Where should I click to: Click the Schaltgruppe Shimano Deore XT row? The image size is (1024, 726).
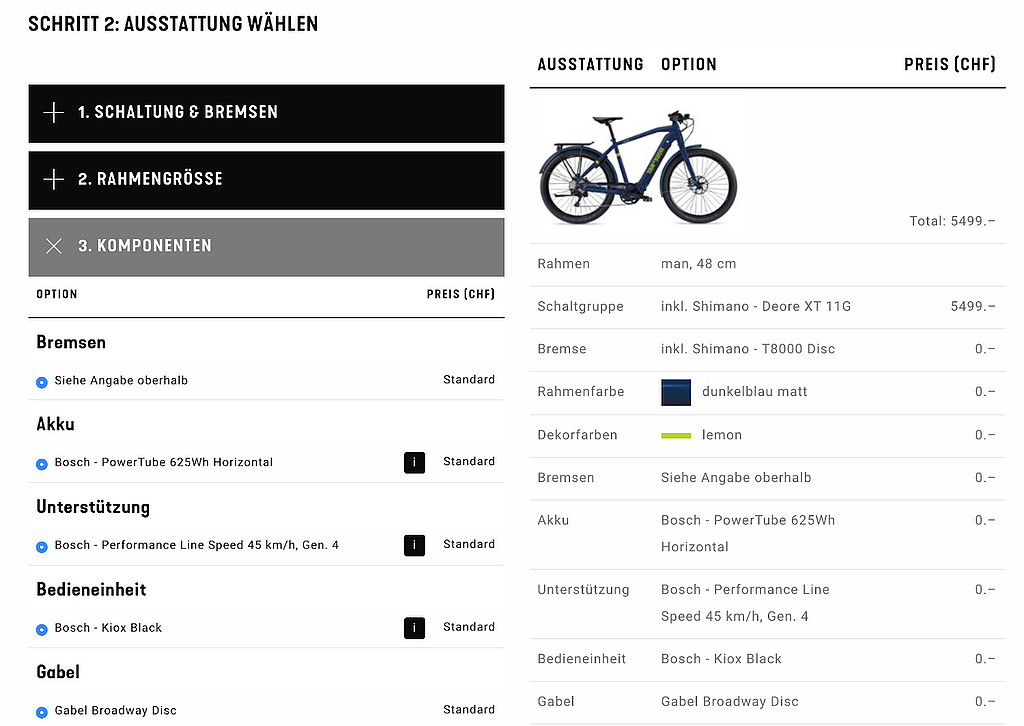[x=766, y=306]
